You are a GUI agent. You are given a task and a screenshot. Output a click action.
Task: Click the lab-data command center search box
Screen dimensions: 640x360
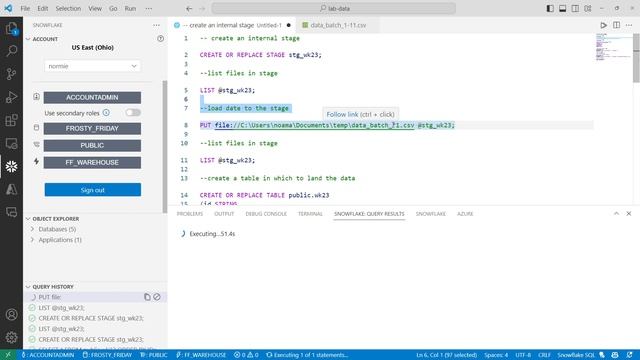click(x=333, y=8)
